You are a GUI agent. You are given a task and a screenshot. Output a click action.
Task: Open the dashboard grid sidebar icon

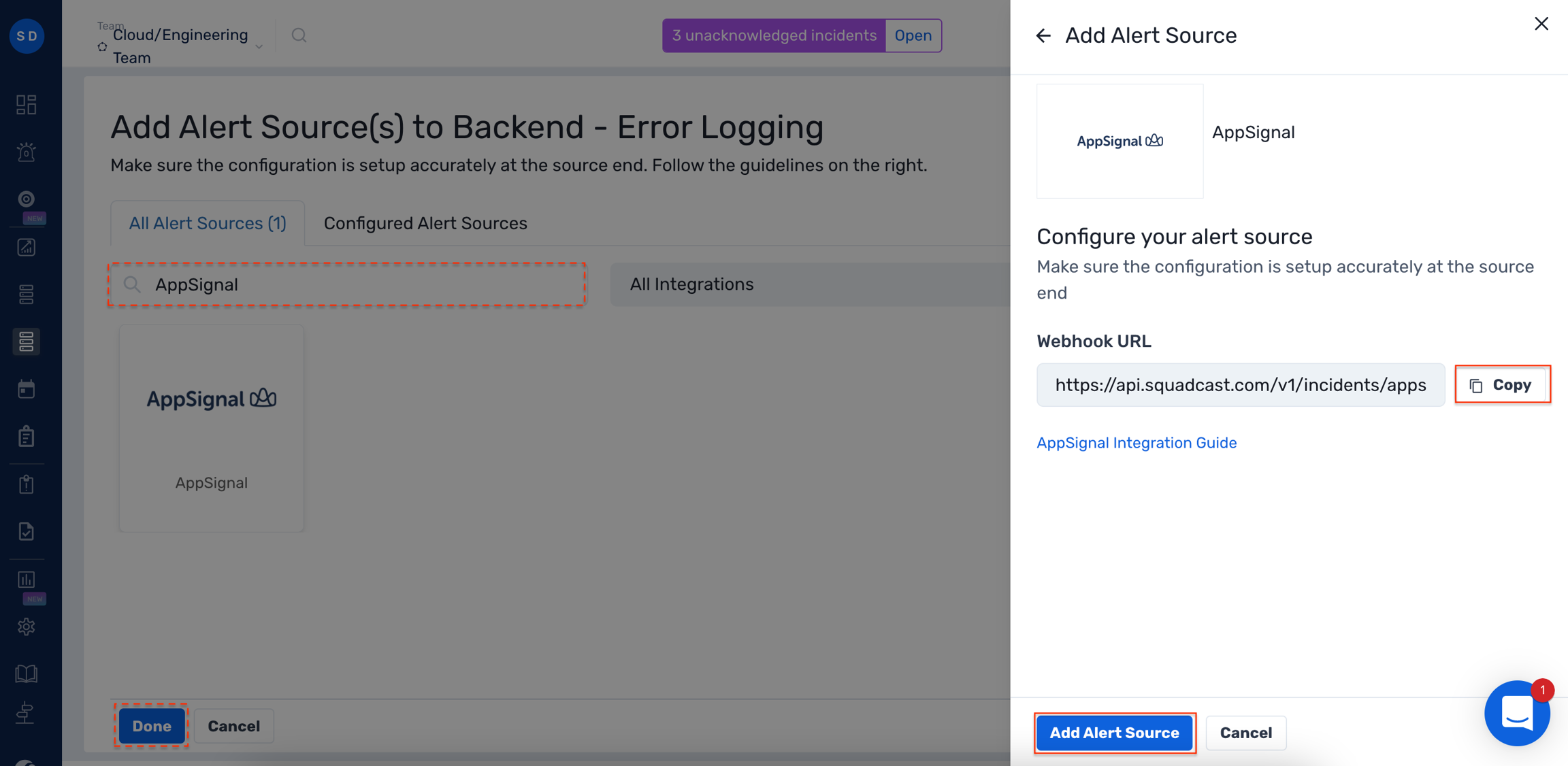pos(27,104)
